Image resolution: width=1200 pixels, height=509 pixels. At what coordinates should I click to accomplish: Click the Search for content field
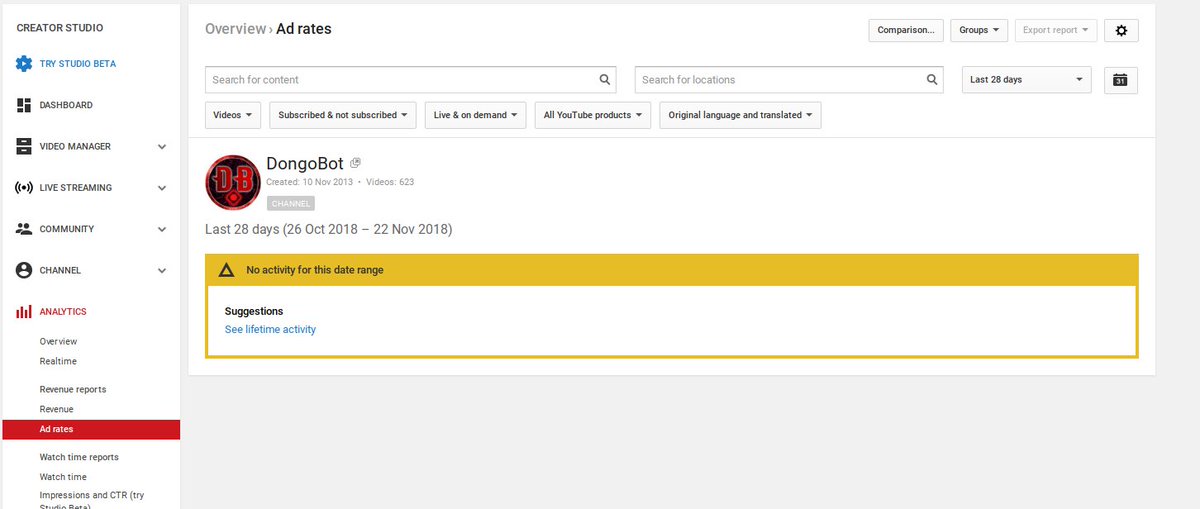click(x=410, y=80)
